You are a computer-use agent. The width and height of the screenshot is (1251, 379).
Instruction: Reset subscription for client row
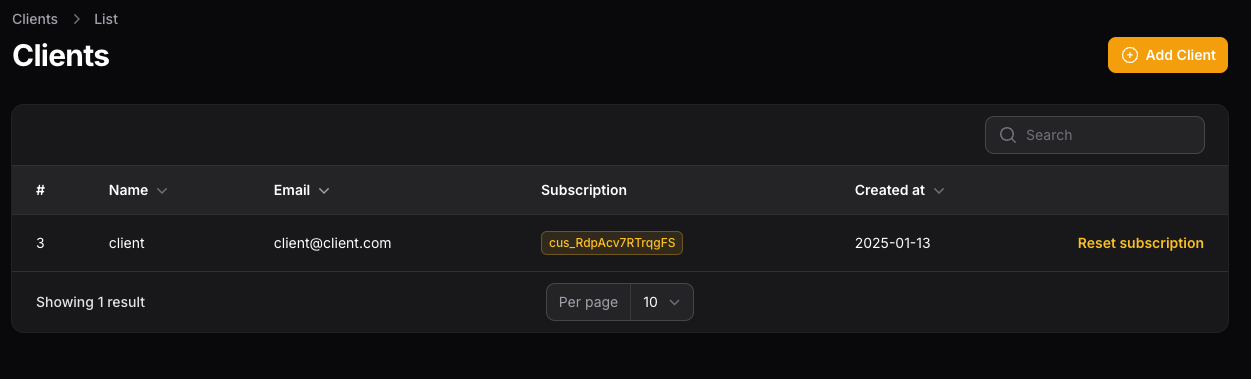click(1141, 243)
